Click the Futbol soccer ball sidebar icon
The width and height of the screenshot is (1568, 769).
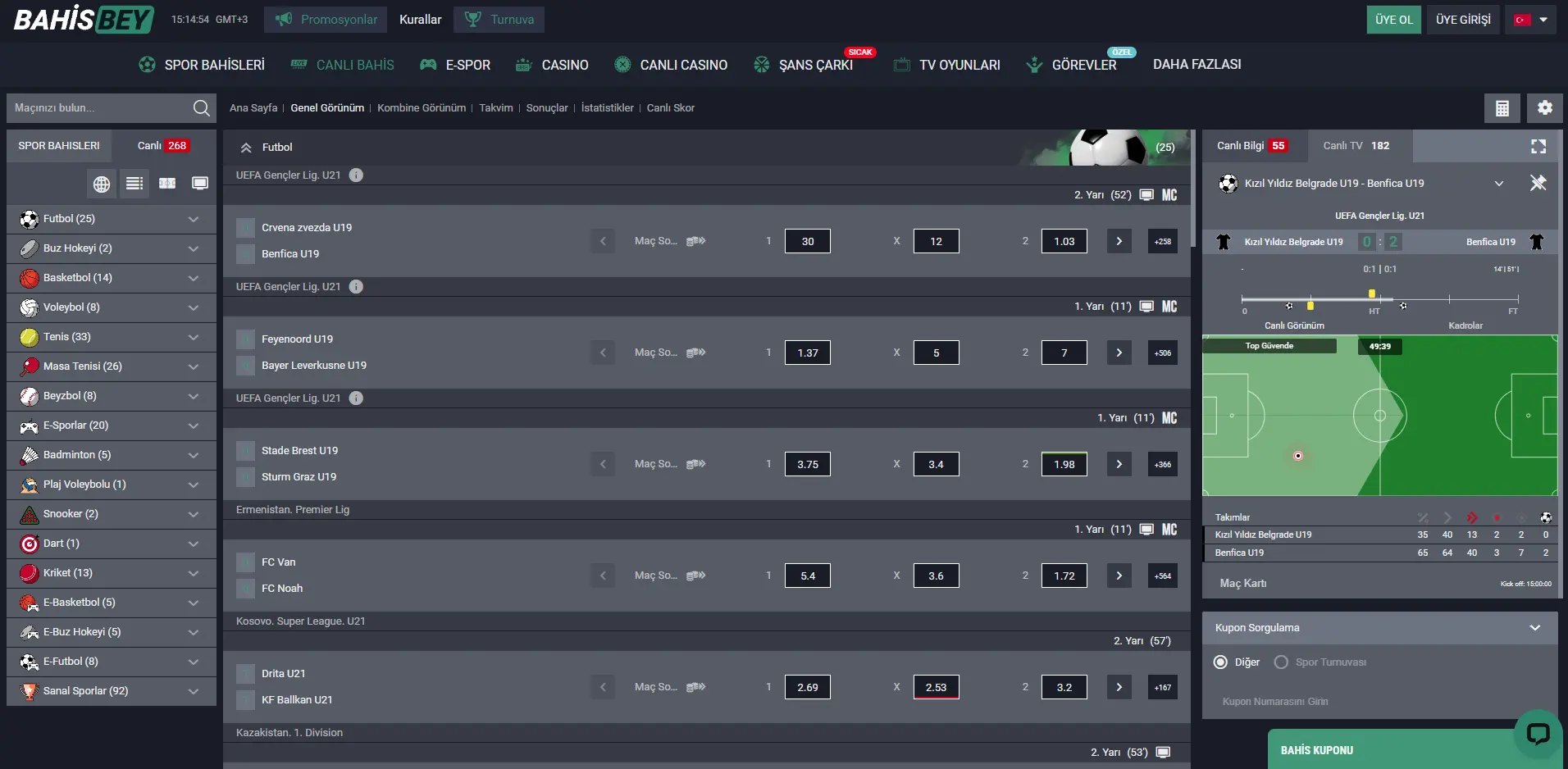[30, 219]
